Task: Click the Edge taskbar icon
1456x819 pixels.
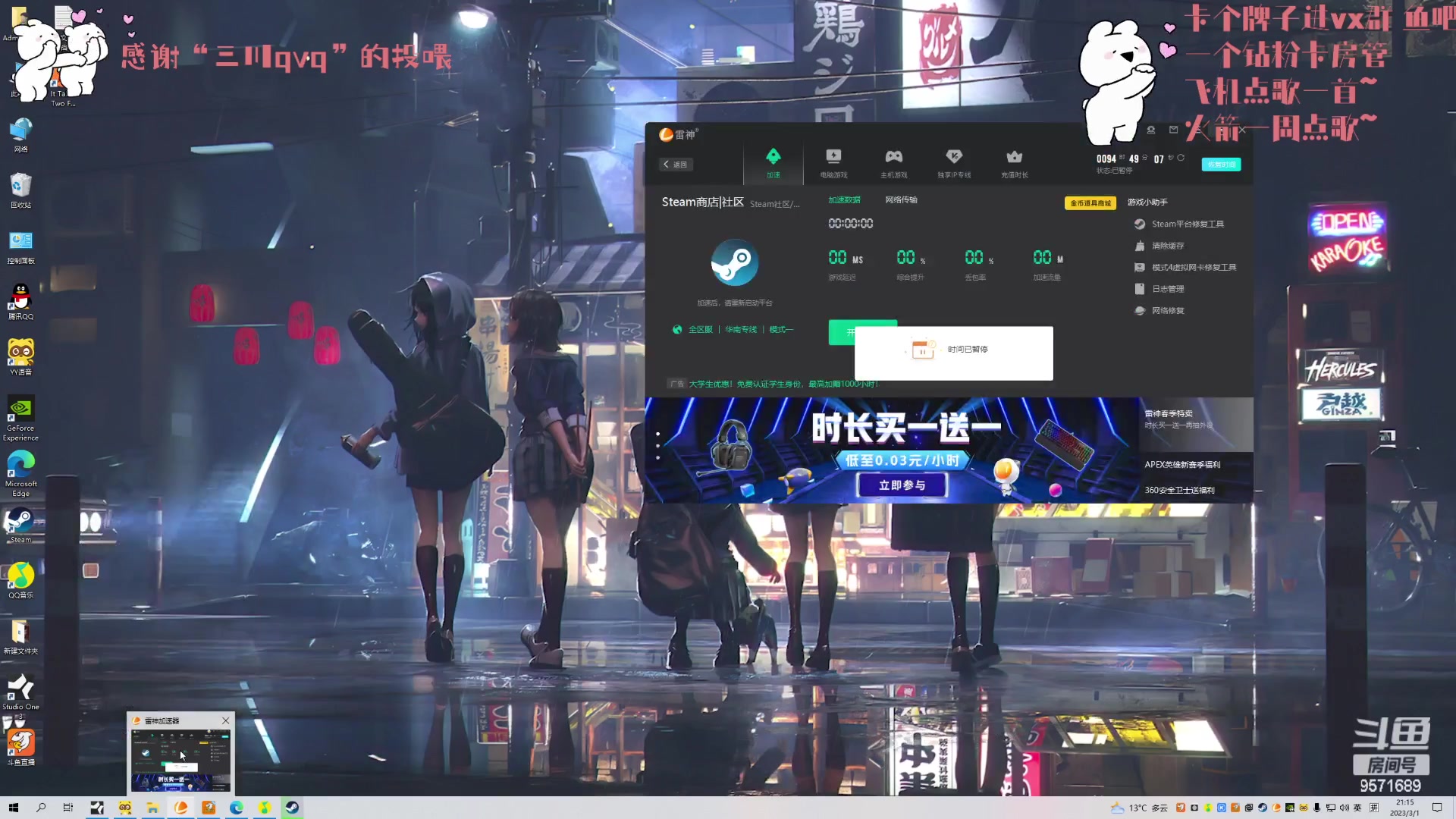Action: point(237,808)
